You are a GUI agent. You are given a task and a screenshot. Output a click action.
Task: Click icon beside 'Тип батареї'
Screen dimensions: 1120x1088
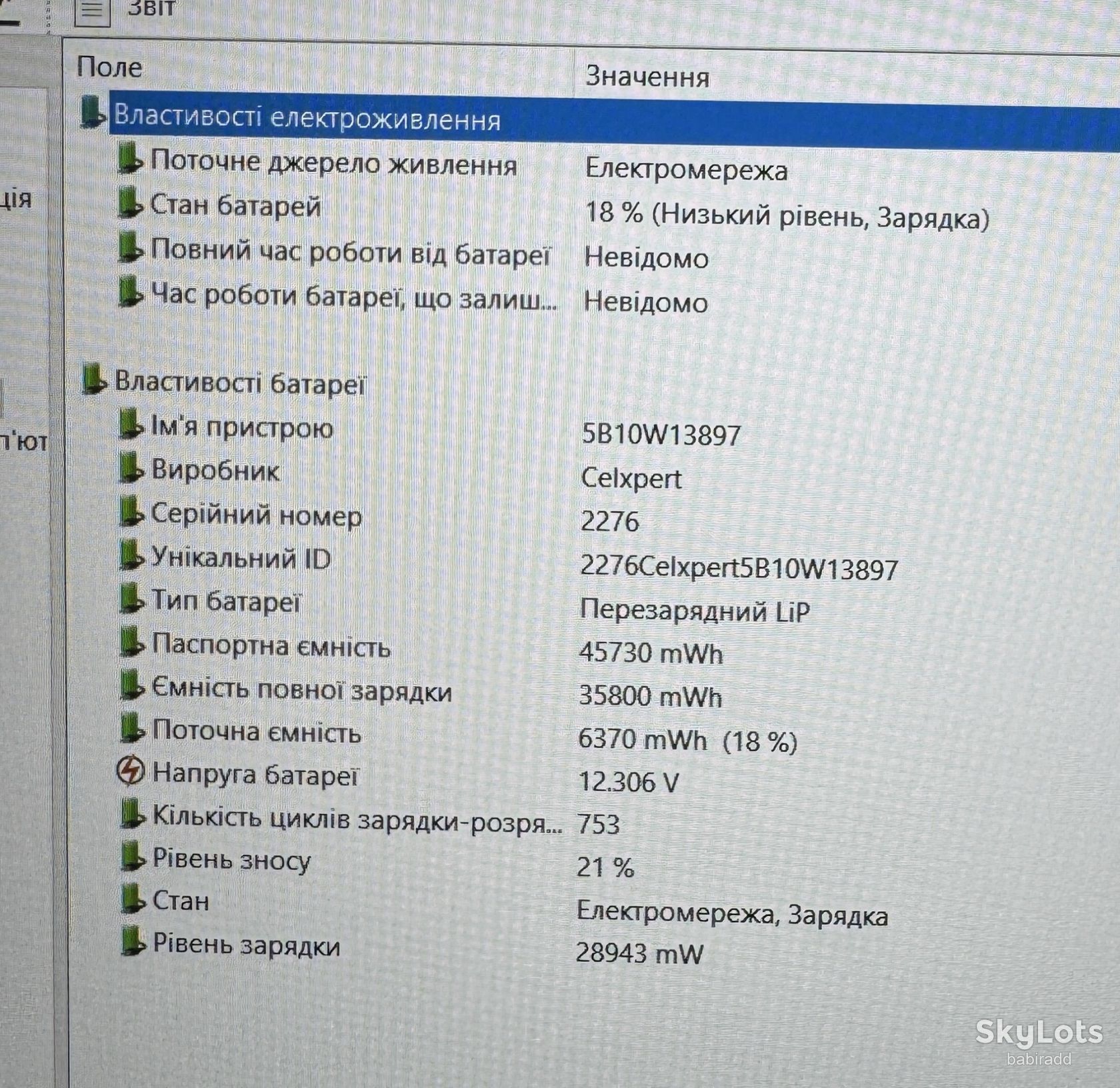click(131, 598)
